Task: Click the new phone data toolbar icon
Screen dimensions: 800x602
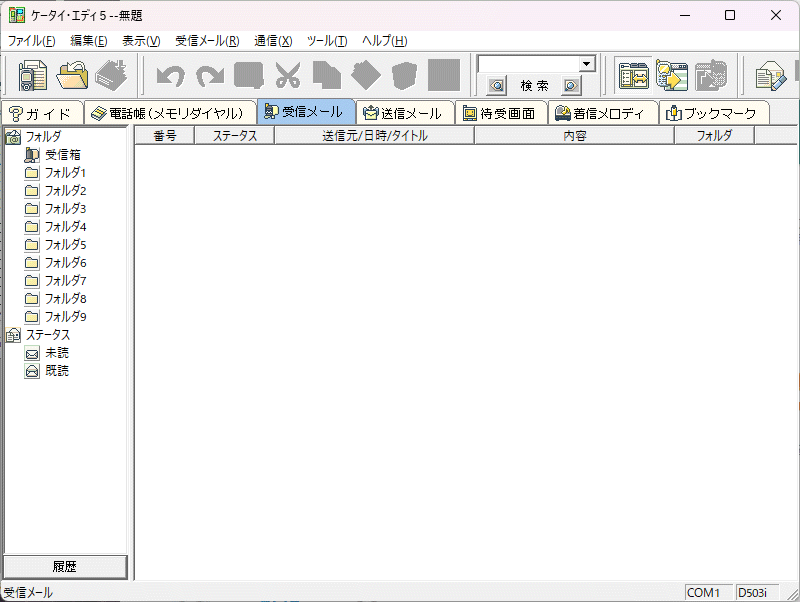Action: (x=33, y=76)
